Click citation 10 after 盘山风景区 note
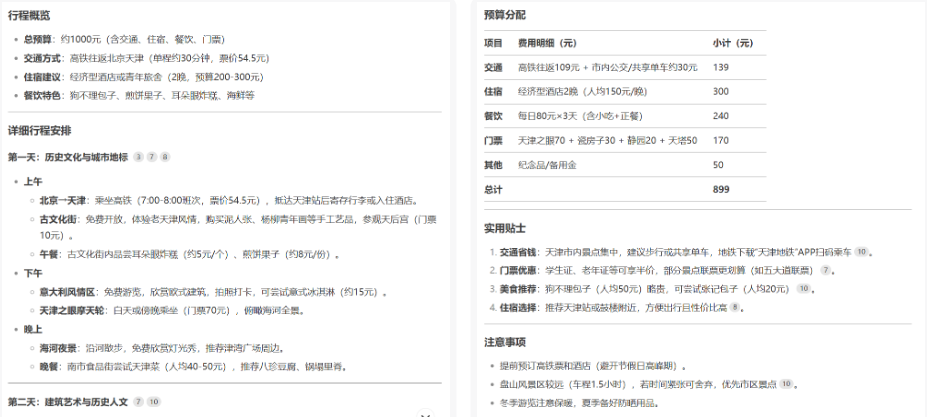The width and height of the screenshot is (927, 417). point(787,383)
